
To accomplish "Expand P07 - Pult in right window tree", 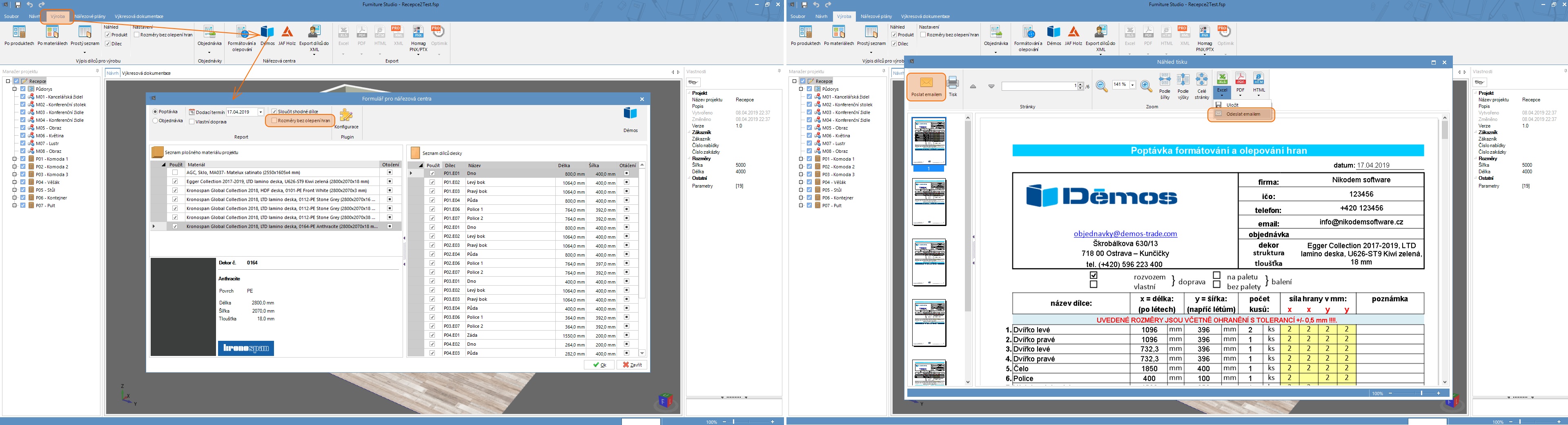I will [x=801, y=206].
